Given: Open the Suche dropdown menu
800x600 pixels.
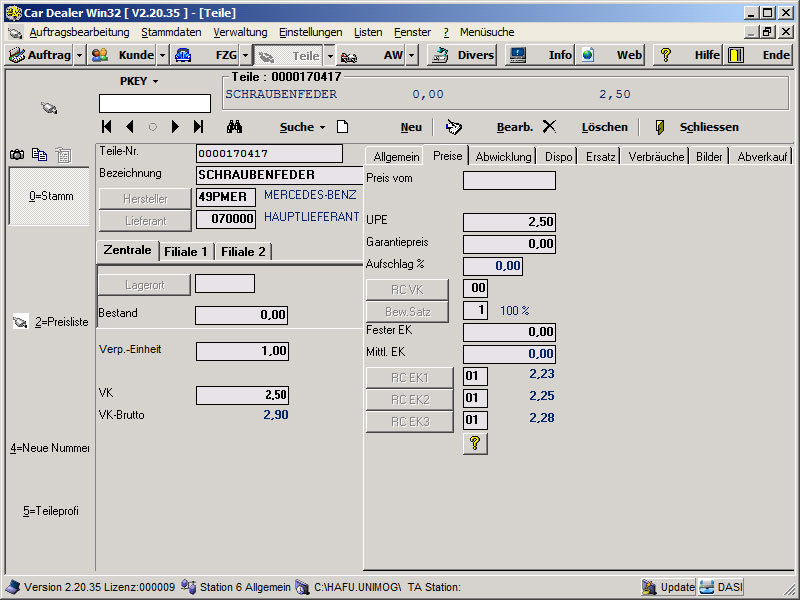Looking at the screenshot, I should pyautogui.click(x=302, y=127).
